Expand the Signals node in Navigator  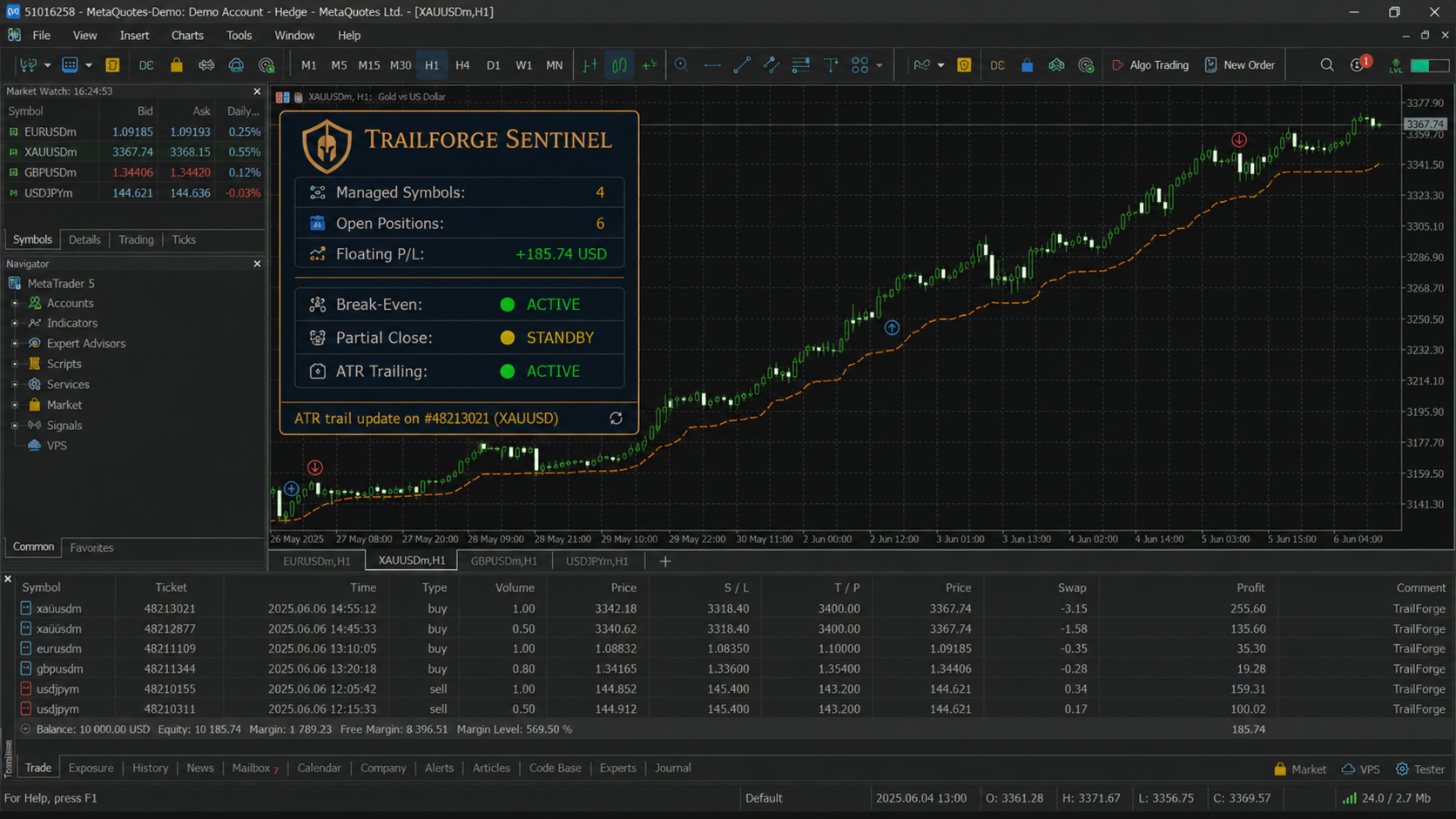tap(15, 426)
